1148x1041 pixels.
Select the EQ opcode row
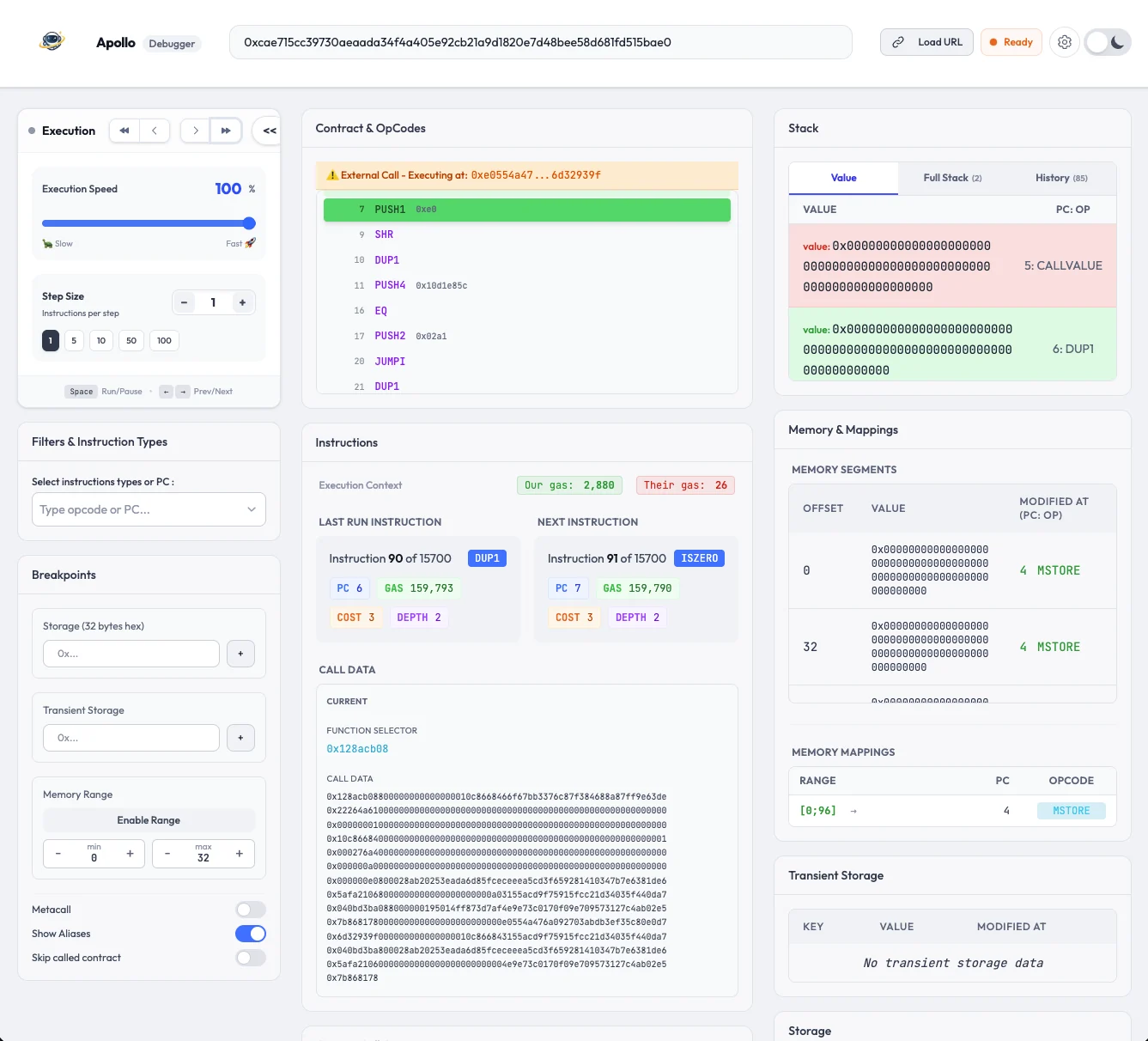(527, 311)
